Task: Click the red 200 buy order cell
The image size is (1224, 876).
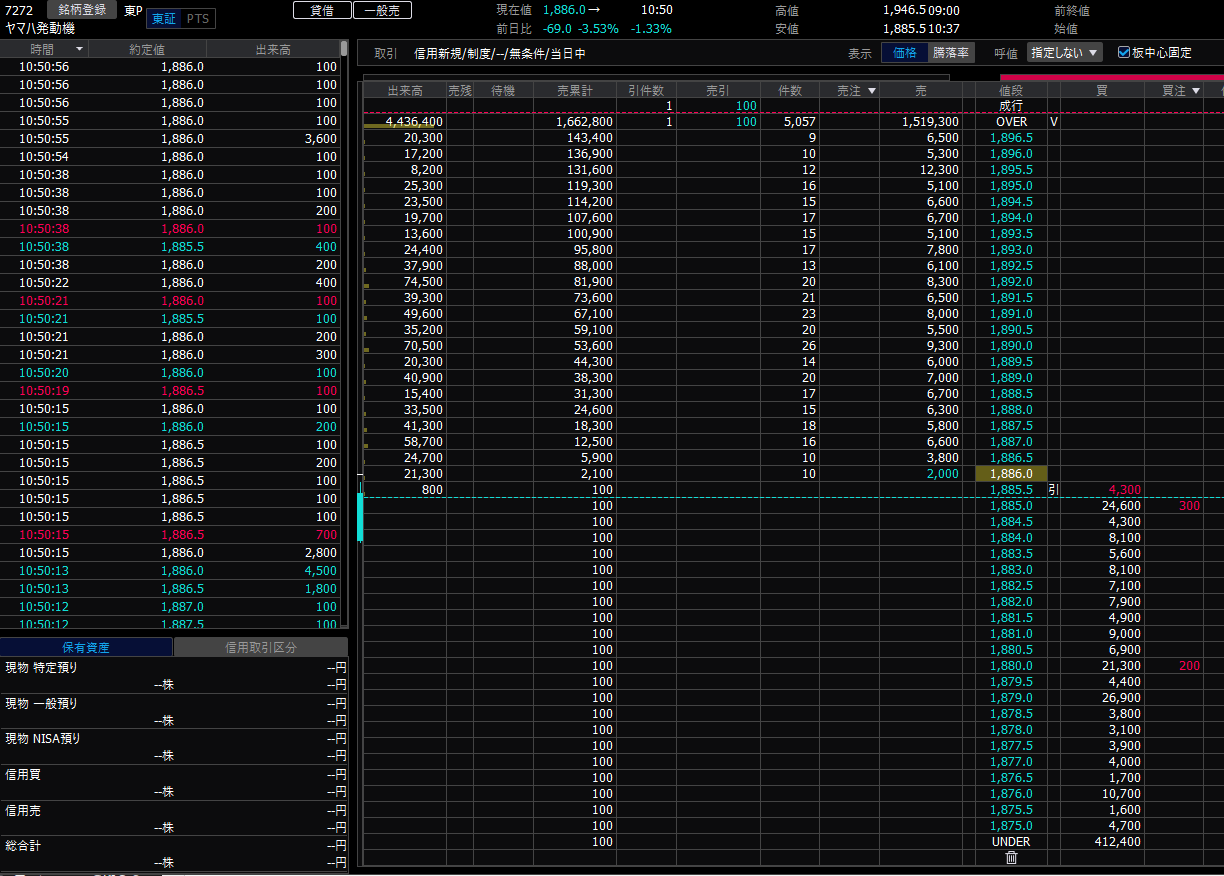Action: pos(1189,666)
